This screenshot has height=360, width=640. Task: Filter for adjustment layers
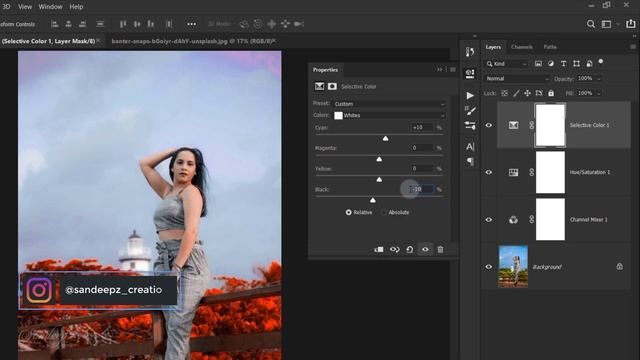pos(551,64)
